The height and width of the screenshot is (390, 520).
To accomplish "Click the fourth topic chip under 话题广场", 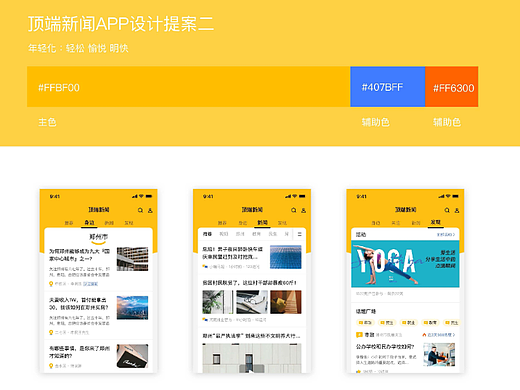I will click(x=430, y=323).
